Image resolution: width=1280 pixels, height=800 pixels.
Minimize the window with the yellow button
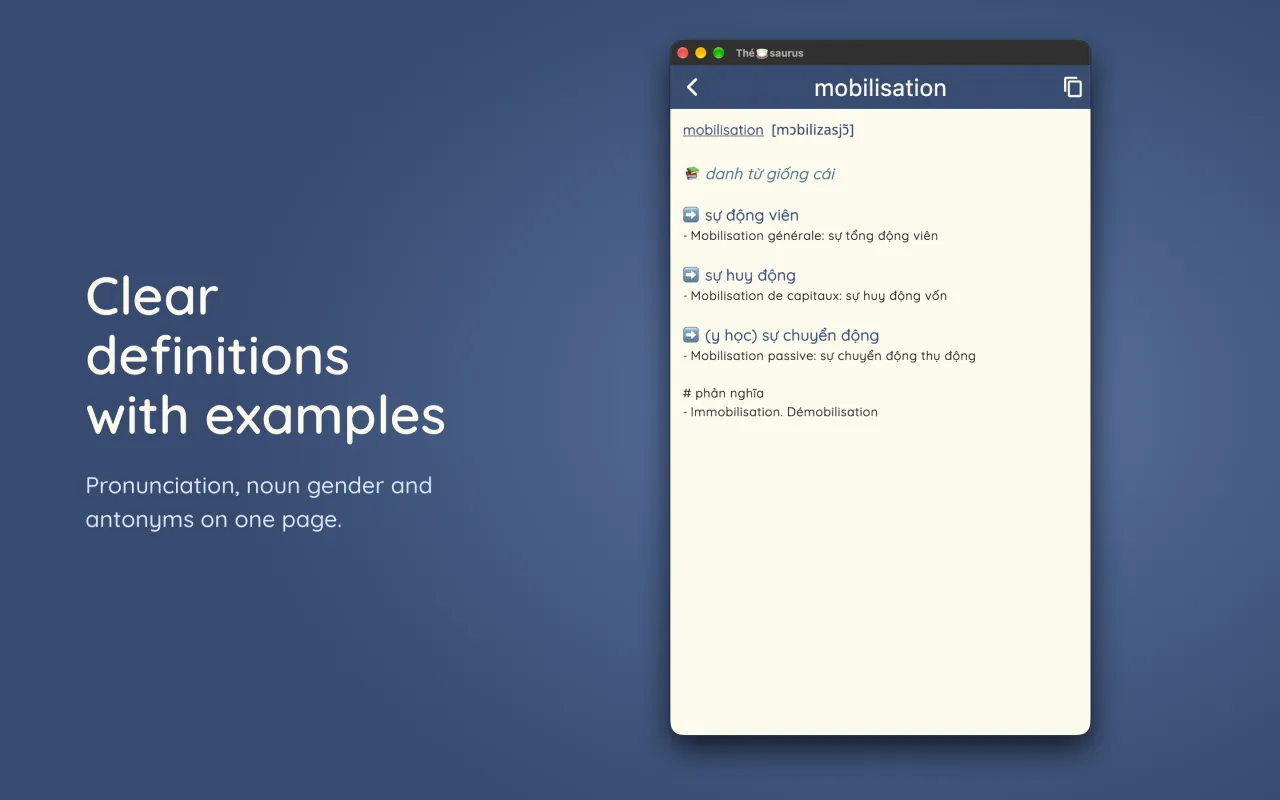tap(701, 53)
